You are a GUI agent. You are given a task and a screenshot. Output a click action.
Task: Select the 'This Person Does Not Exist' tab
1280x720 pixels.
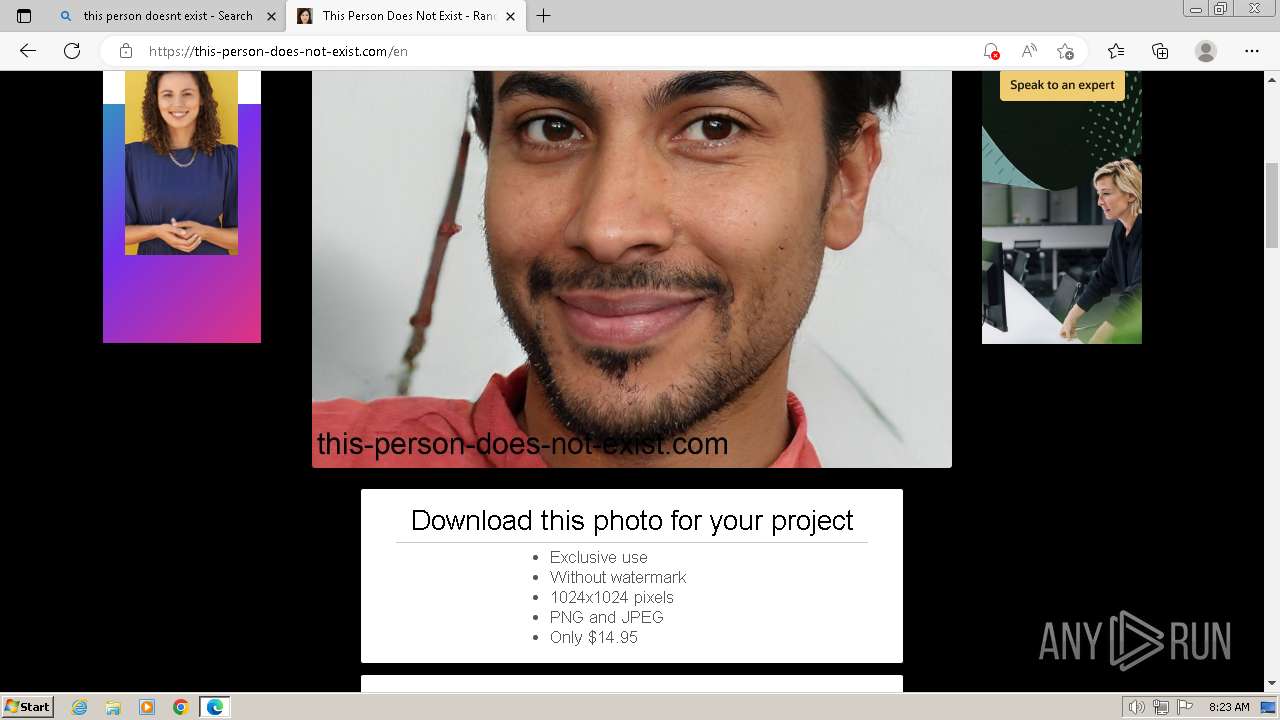[x=406, y=16]
